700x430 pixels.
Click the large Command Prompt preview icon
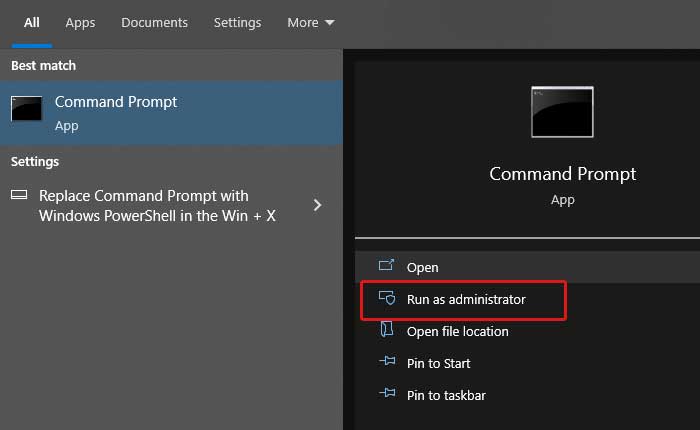pyautogui.click(x=561, y=111)
